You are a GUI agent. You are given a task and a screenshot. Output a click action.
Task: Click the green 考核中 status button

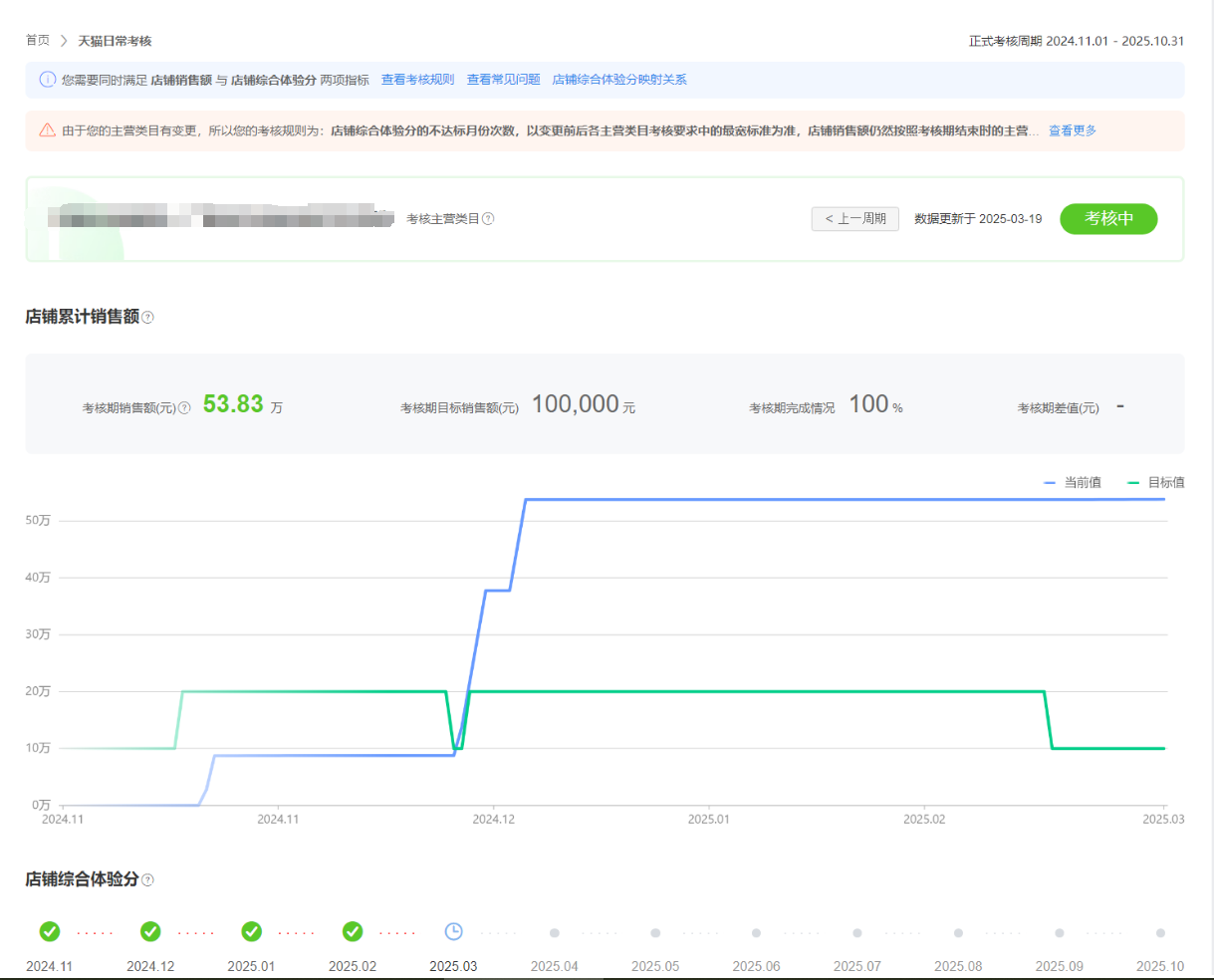(x=1108, y=219)
